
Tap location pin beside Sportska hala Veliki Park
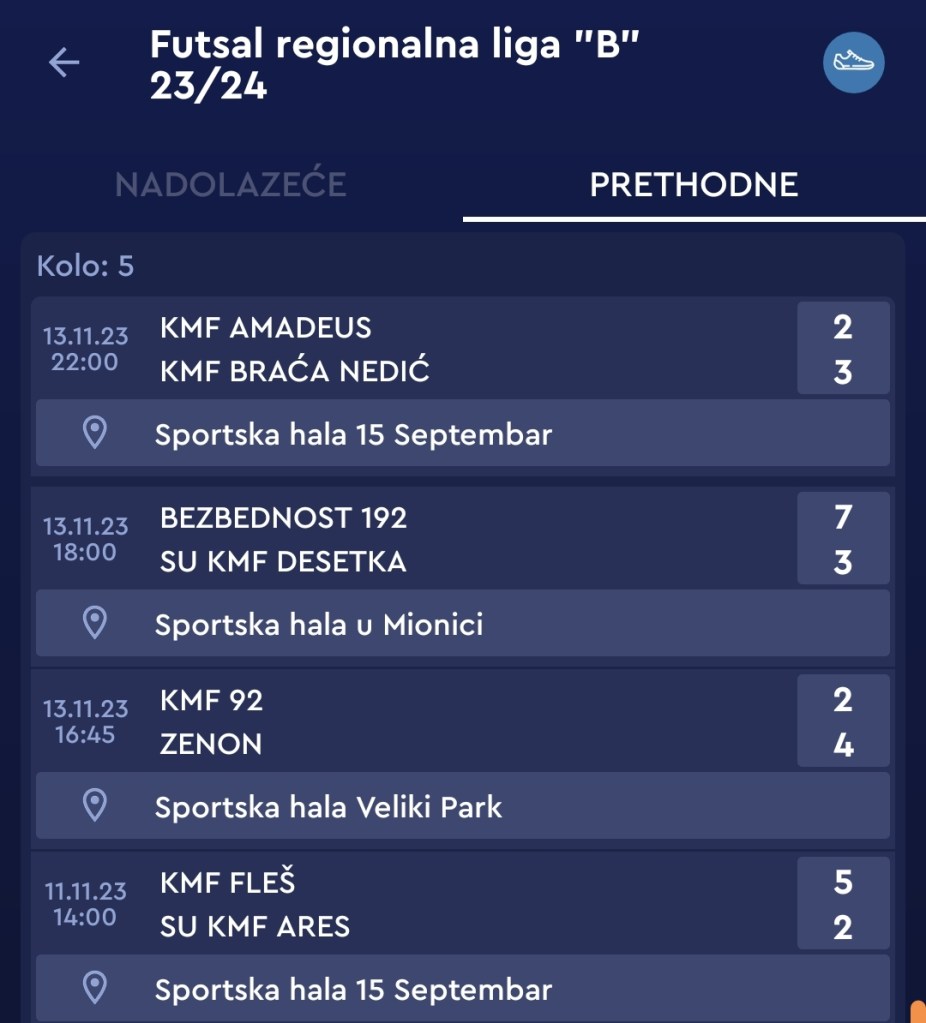94,806
